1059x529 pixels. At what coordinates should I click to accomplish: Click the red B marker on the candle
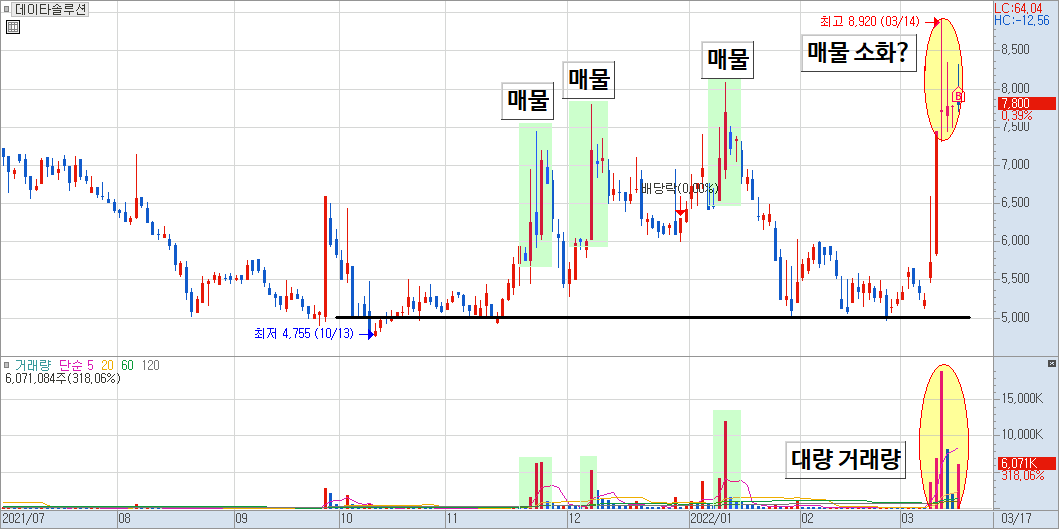pyautogui.click(x=958, y=96)
